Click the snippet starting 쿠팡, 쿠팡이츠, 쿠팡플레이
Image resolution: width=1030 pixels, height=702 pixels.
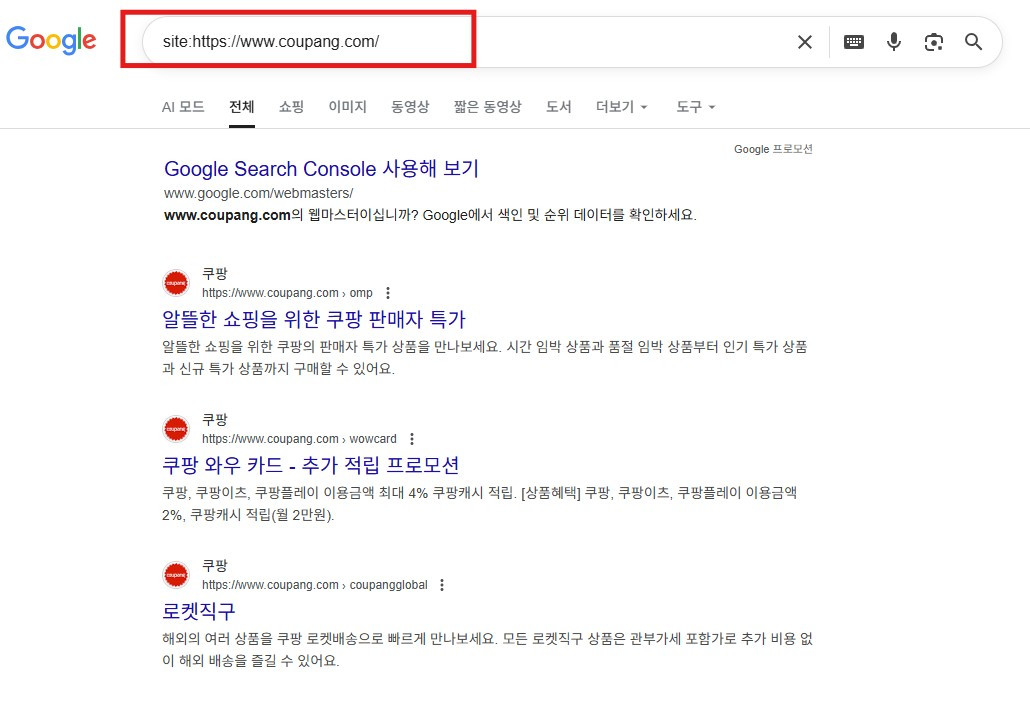[480, 504]
